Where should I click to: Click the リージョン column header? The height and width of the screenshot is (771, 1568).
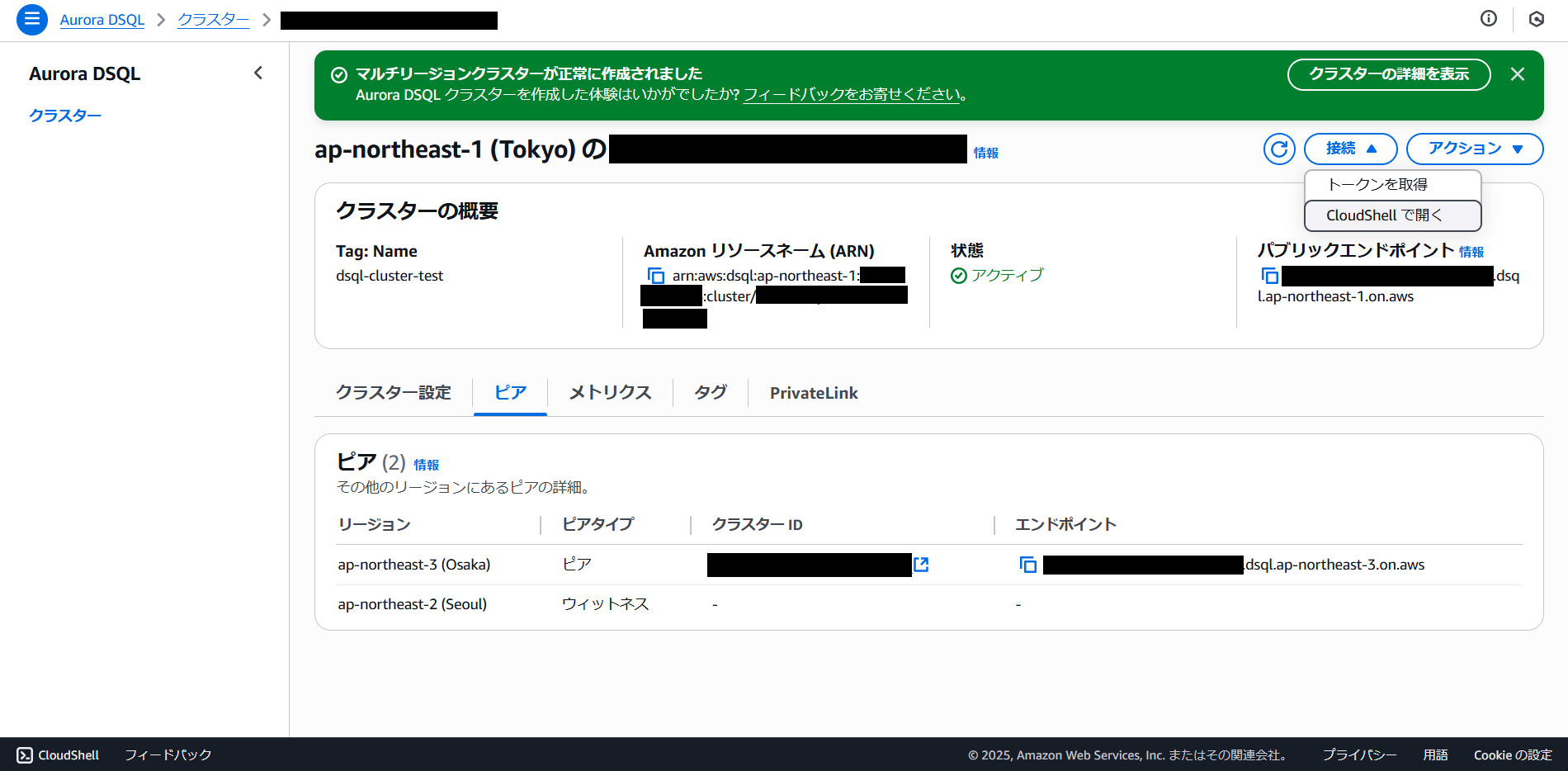(375, 525)
